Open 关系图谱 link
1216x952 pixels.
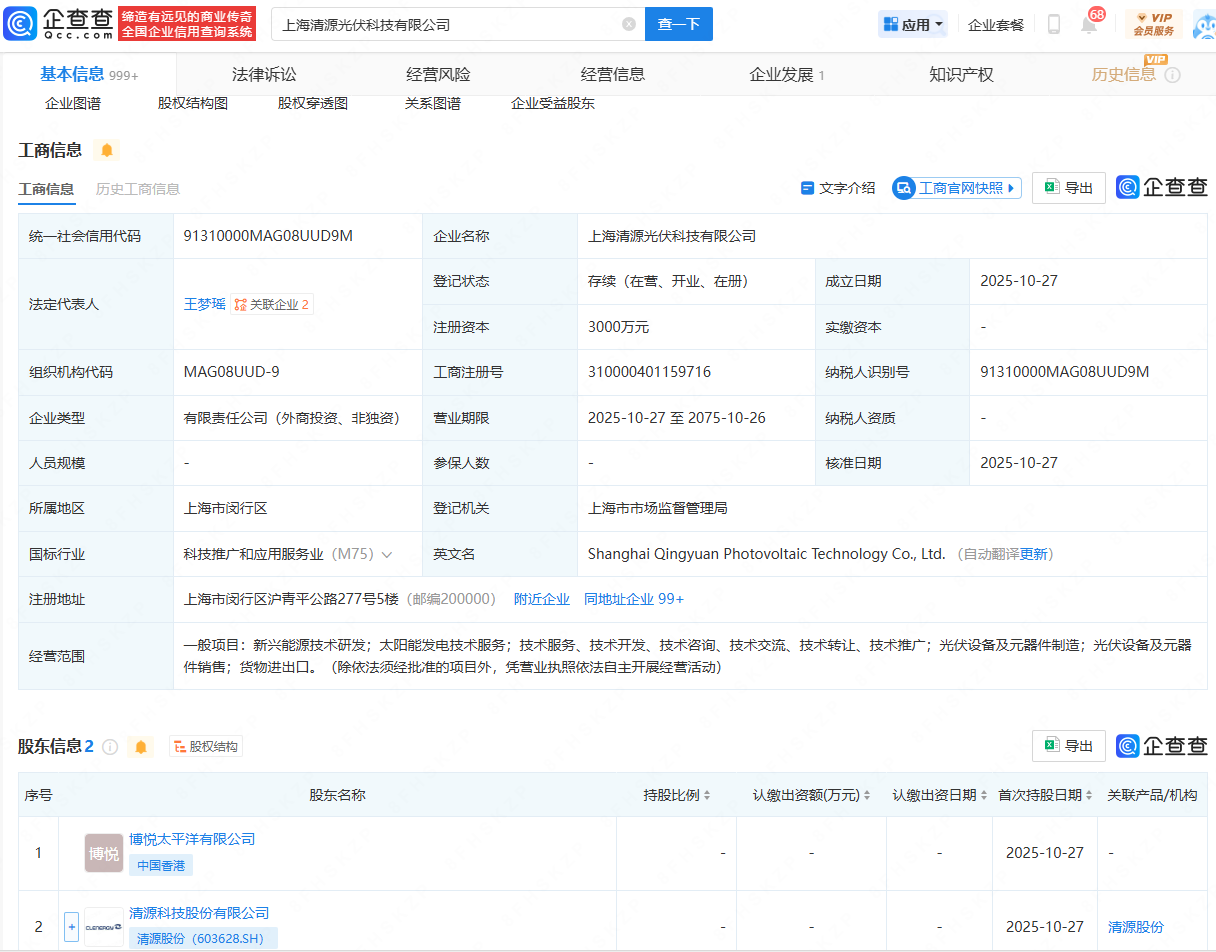point(433,103)
